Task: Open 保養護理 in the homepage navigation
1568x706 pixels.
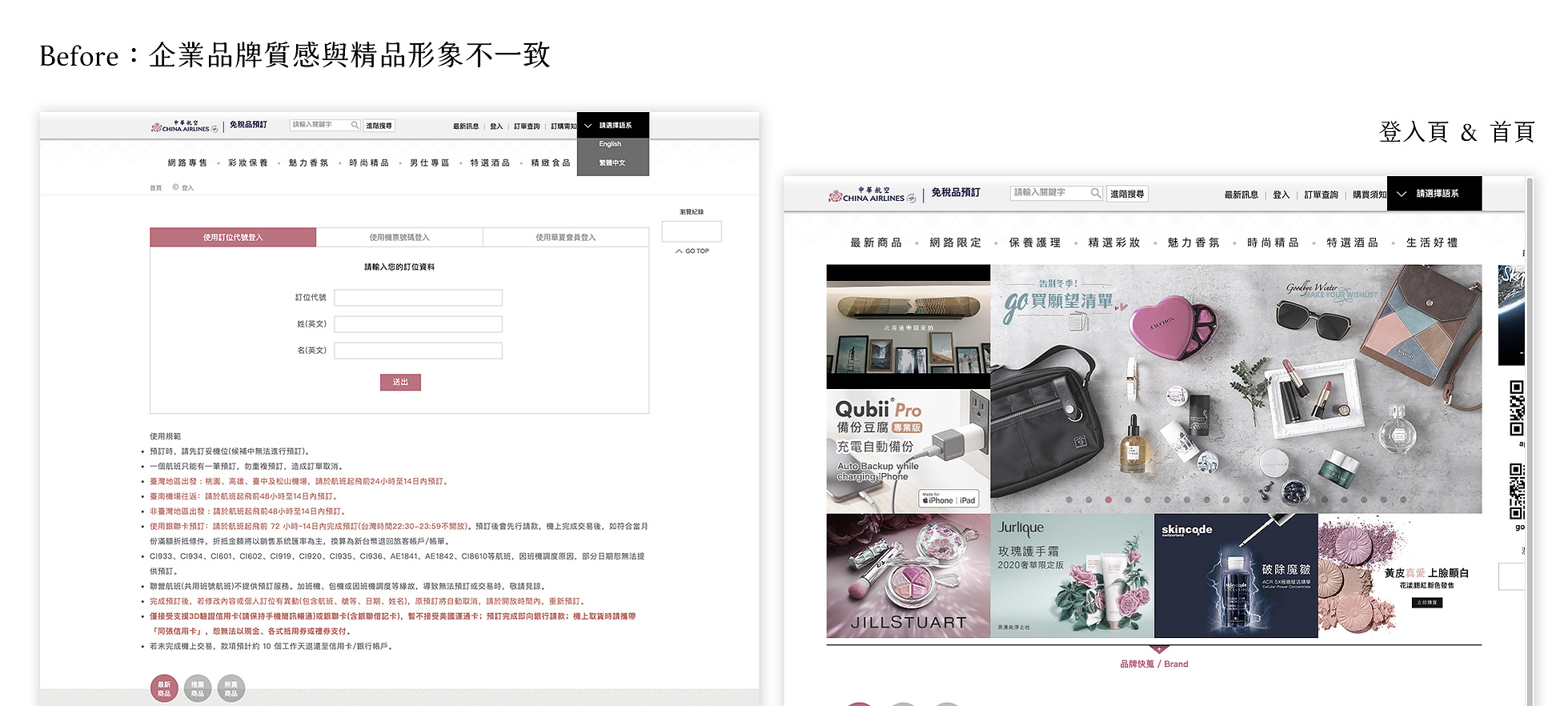Action: (1035, 243)
